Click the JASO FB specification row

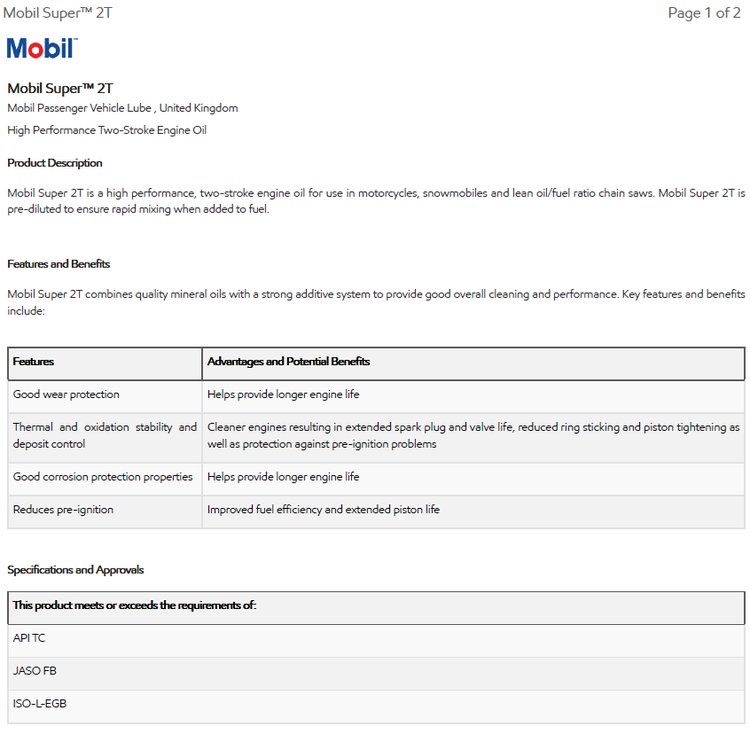376,671
